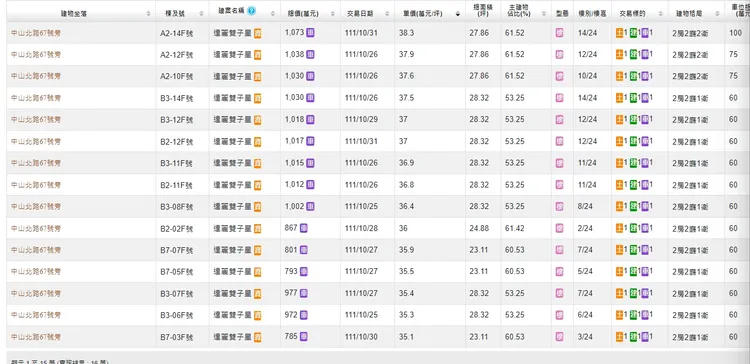750x364 pixels.
Task: Click the purple car icon beside price 785
Action: tap(303, 337)
